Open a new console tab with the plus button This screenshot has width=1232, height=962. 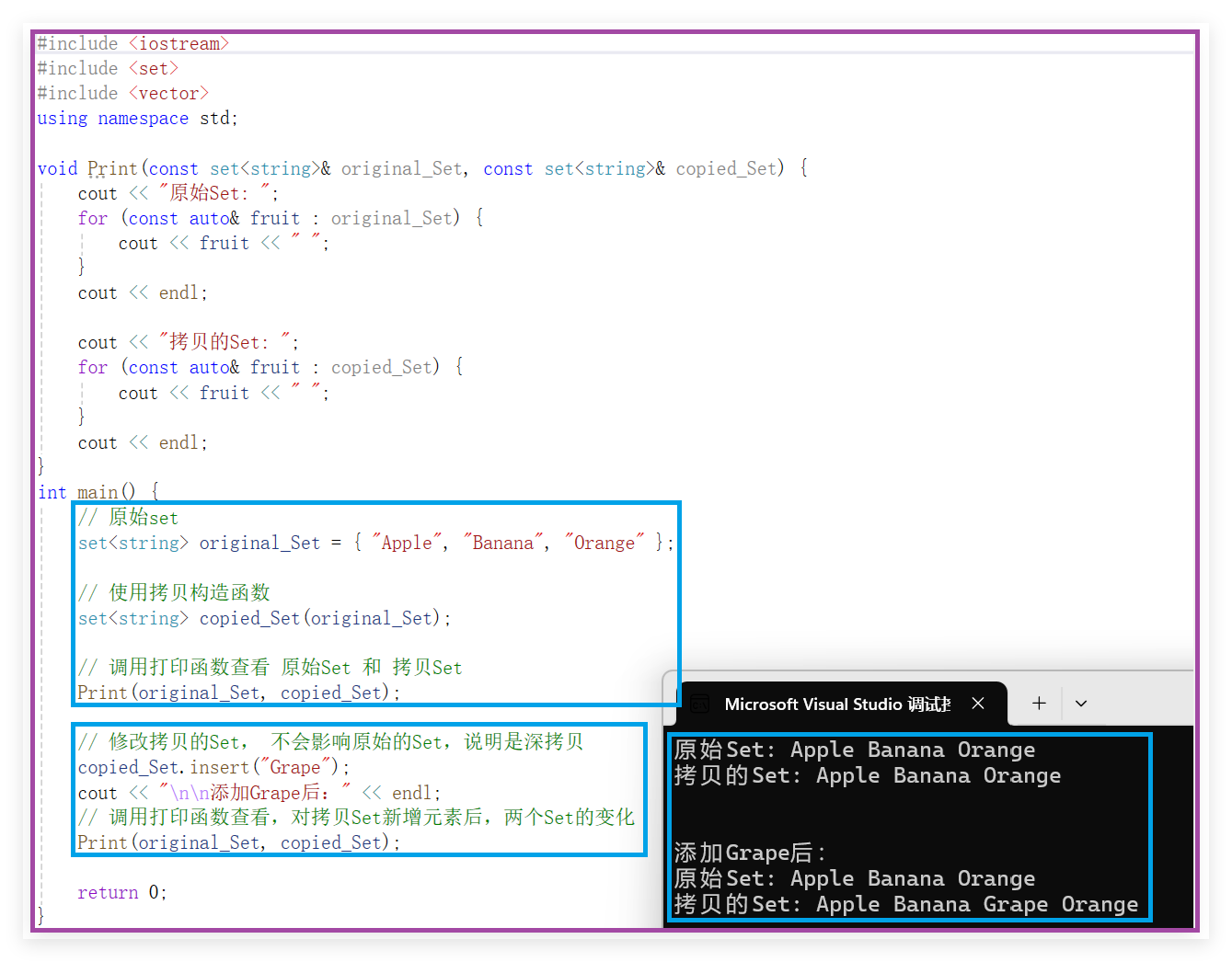tap(1039, 704)
